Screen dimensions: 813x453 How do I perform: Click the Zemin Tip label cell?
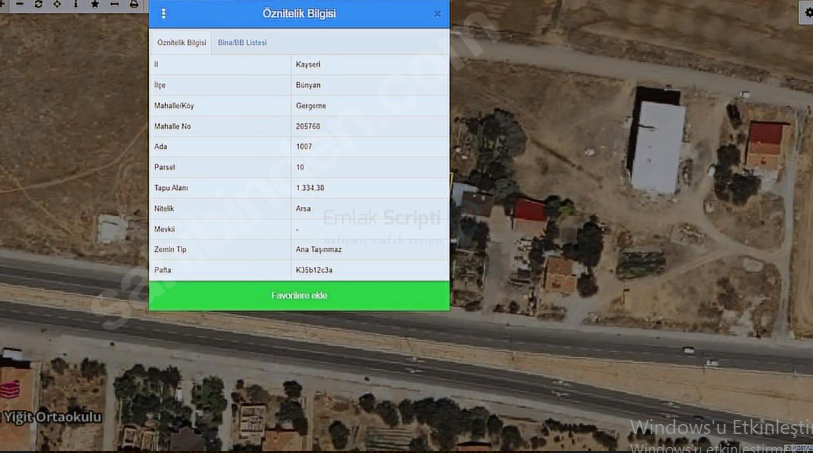click(x=220, y=249)
